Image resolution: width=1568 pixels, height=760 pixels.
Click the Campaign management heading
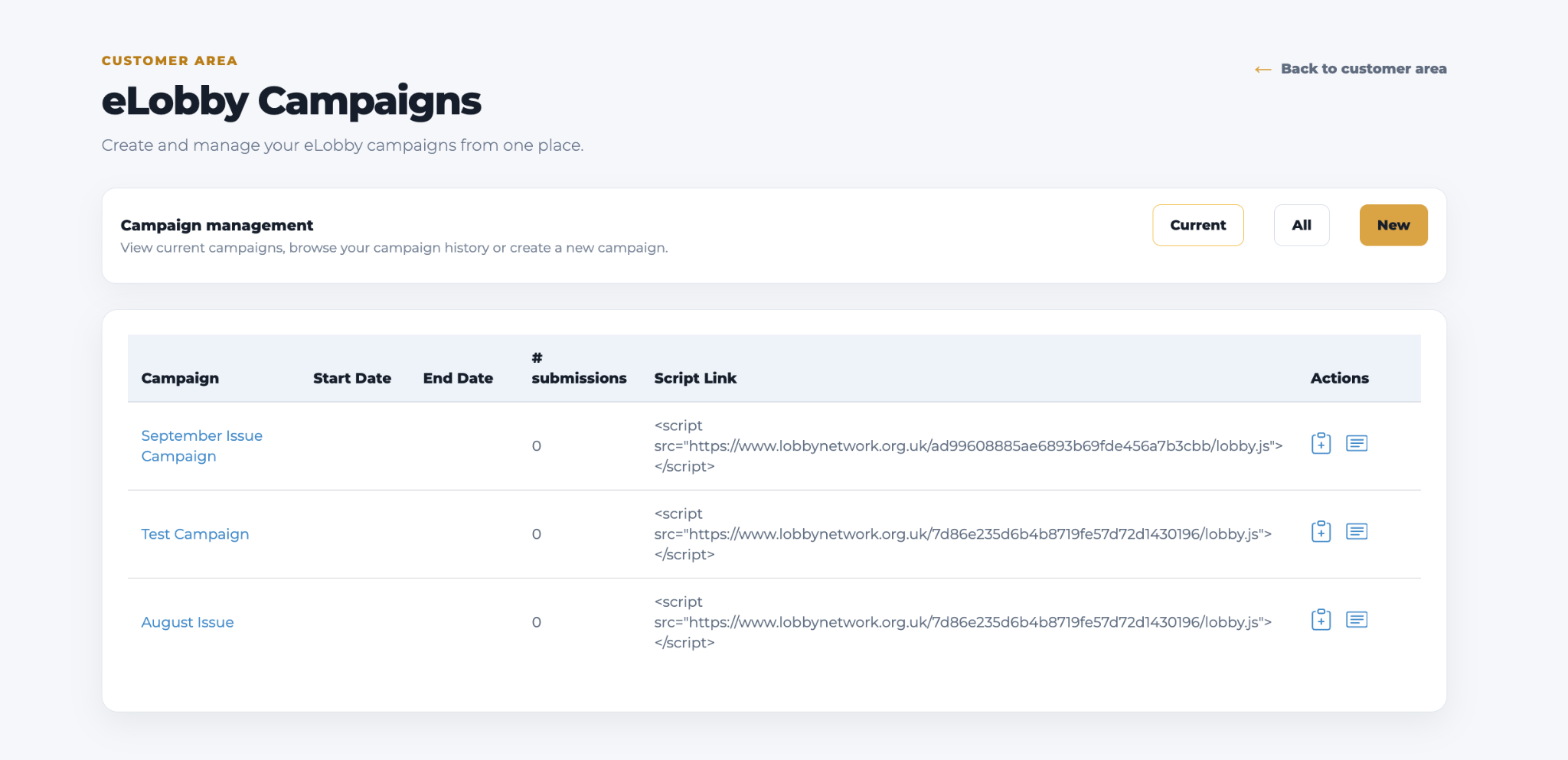coord(217,225)
